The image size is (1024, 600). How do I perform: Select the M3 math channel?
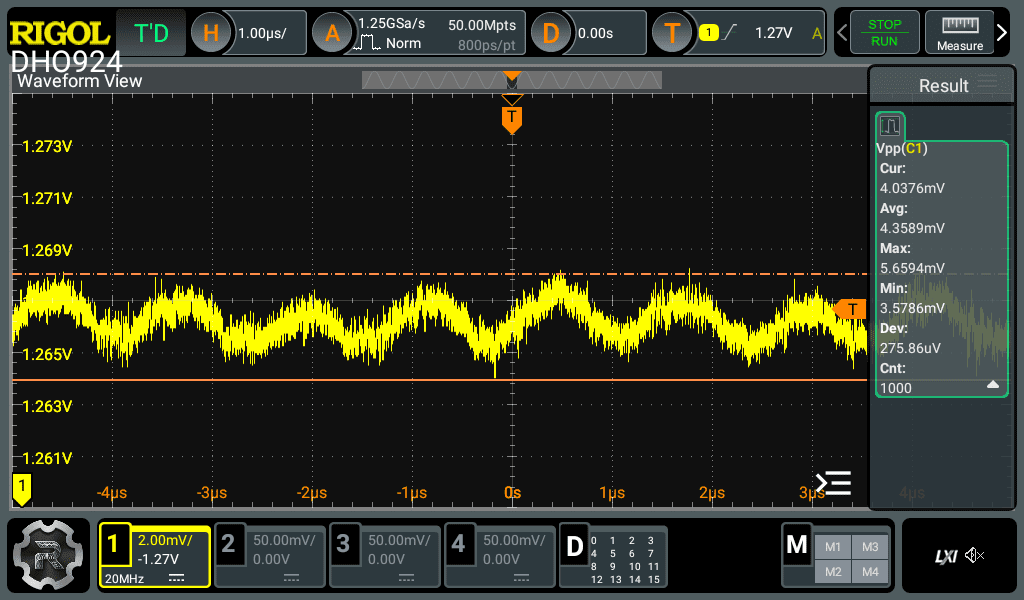pos(870,546)
